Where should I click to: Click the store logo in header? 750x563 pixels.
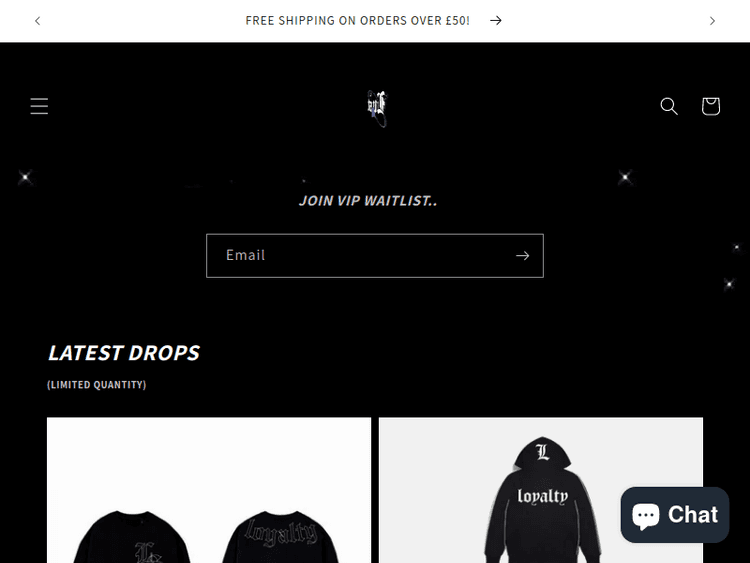376,108
